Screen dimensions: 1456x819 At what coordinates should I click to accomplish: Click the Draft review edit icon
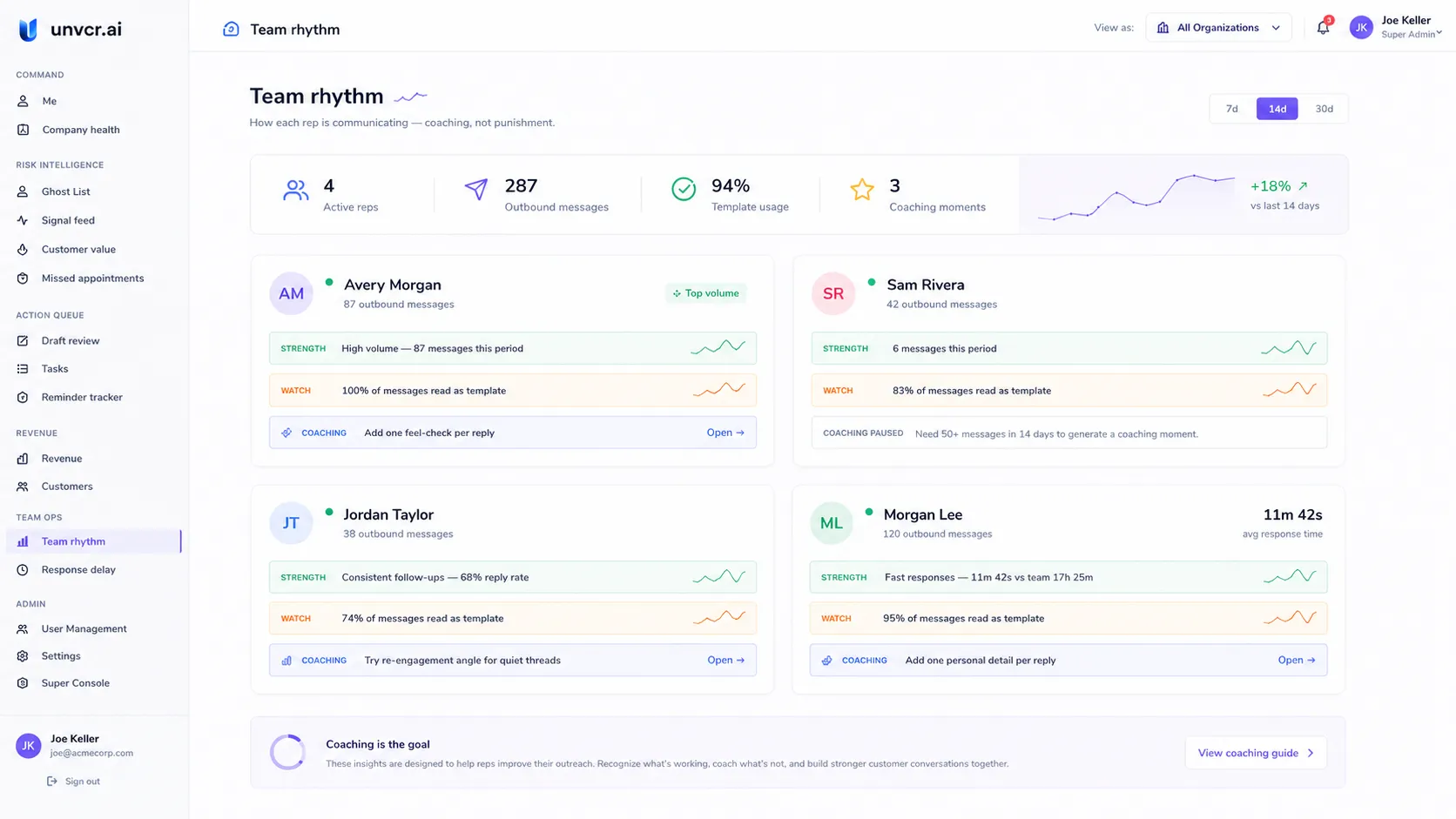(x=23, y=340)
